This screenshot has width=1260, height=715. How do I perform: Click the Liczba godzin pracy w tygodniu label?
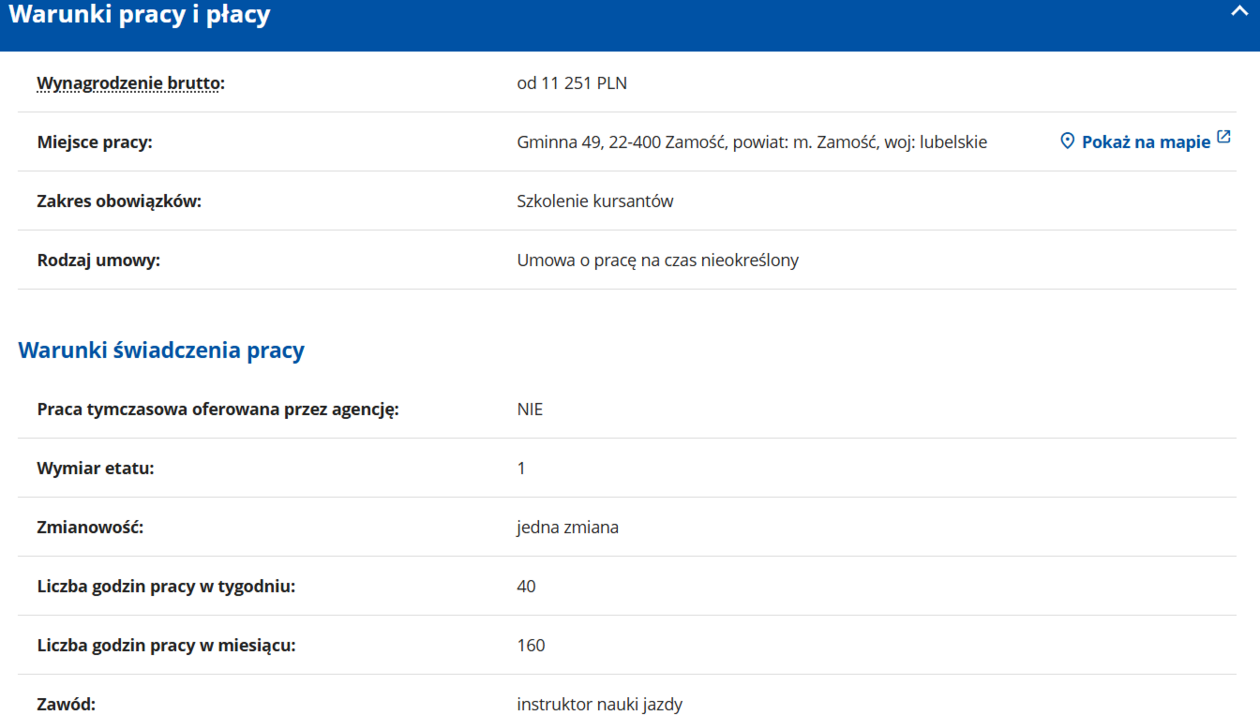pos(166,586)
